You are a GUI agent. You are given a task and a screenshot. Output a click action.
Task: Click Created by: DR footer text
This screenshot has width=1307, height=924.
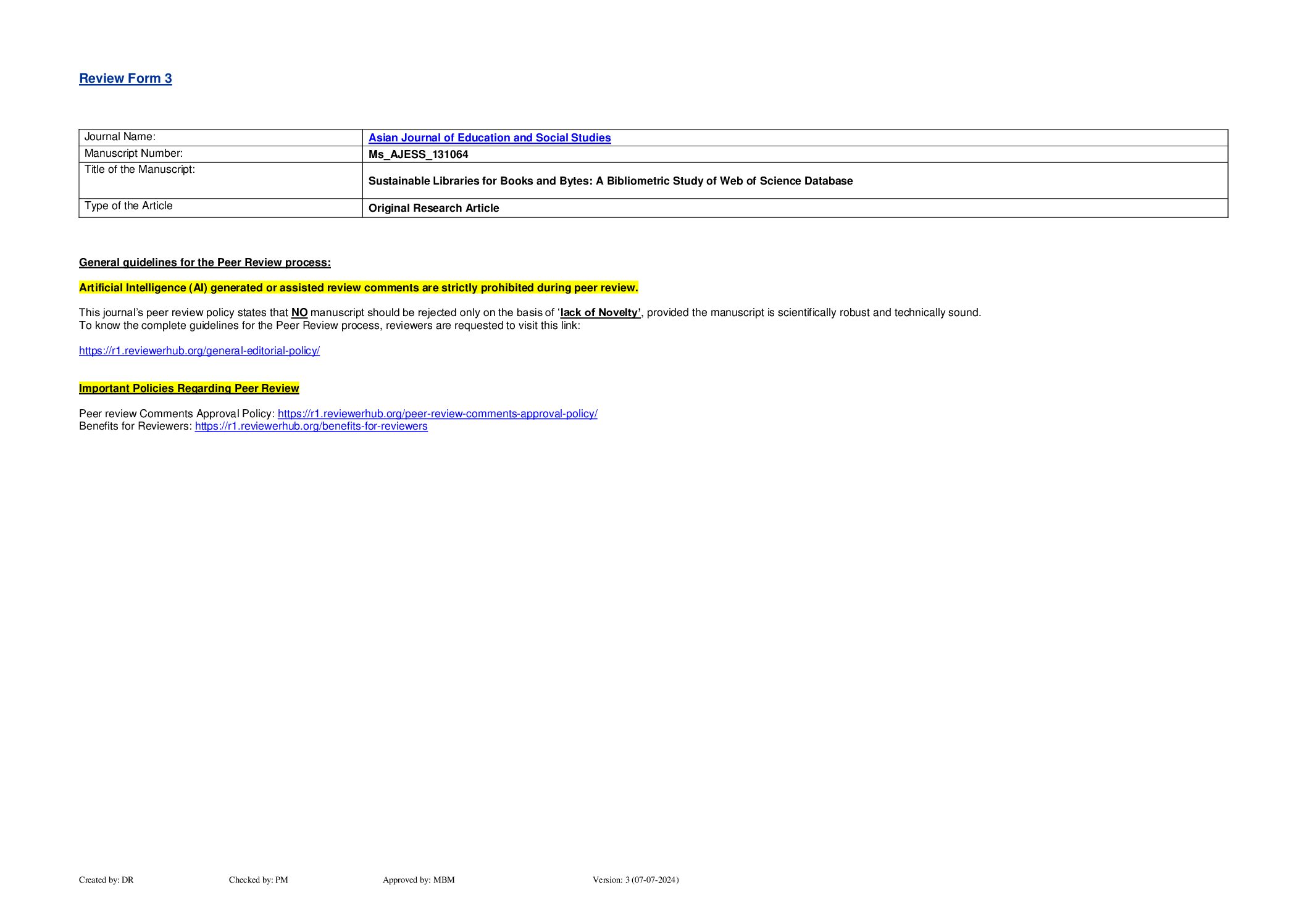click(x=106, y=880)
